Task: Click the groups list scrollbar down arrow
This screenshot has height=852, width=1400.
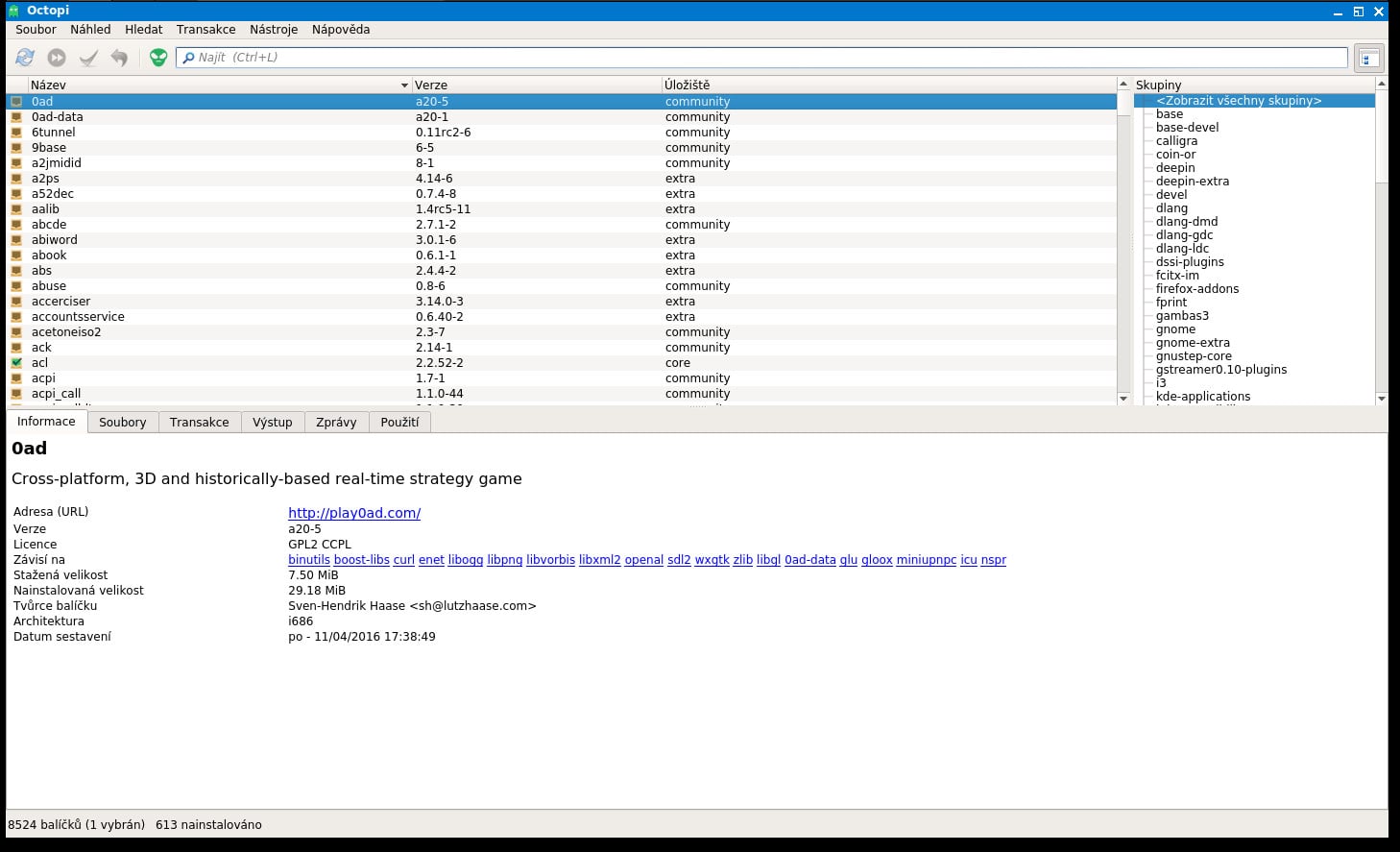Action: [1382, 399]
